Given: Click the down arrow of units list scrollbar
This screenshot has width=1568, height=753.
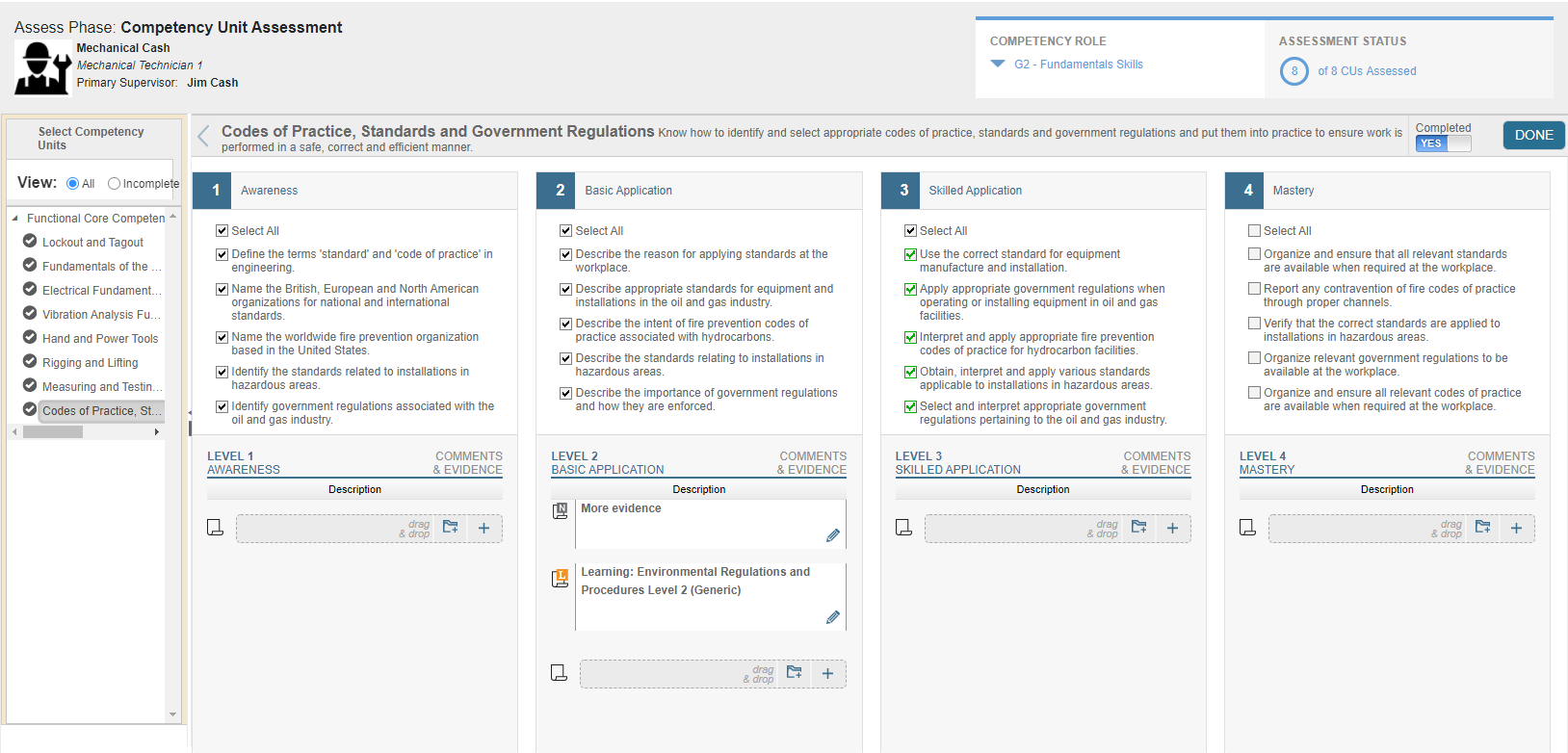Looking at the screenshot, I should 172,714.
